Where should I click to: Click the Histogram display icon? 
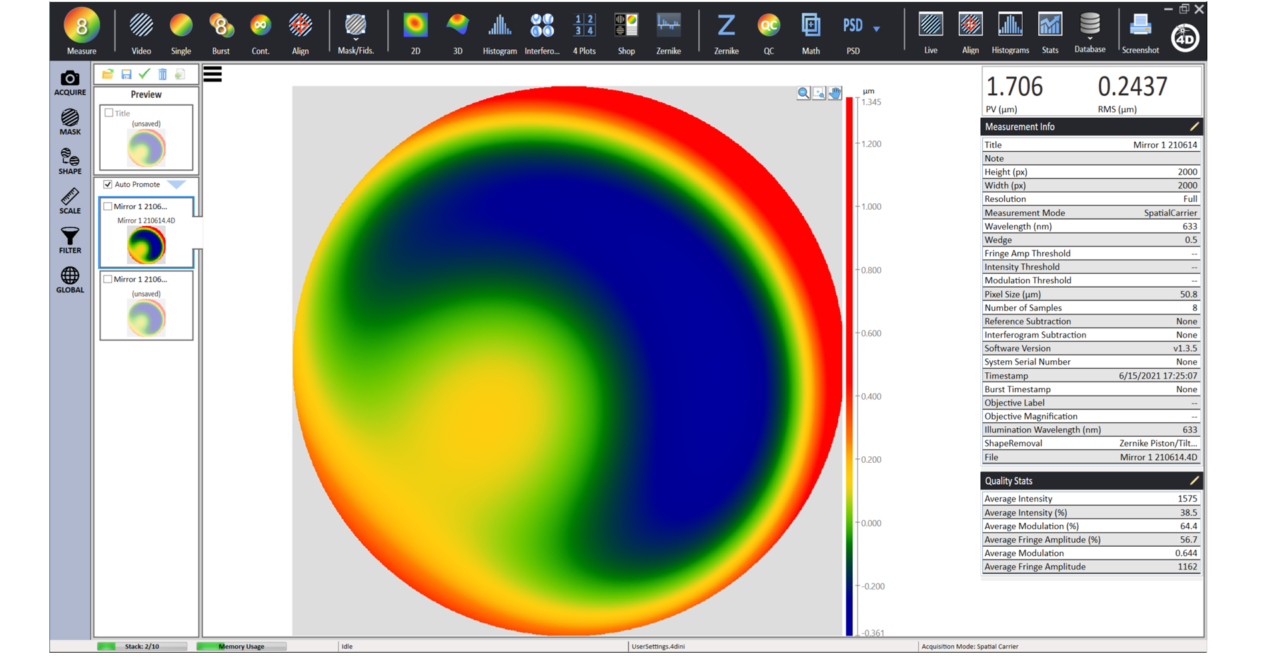[500, 25]
